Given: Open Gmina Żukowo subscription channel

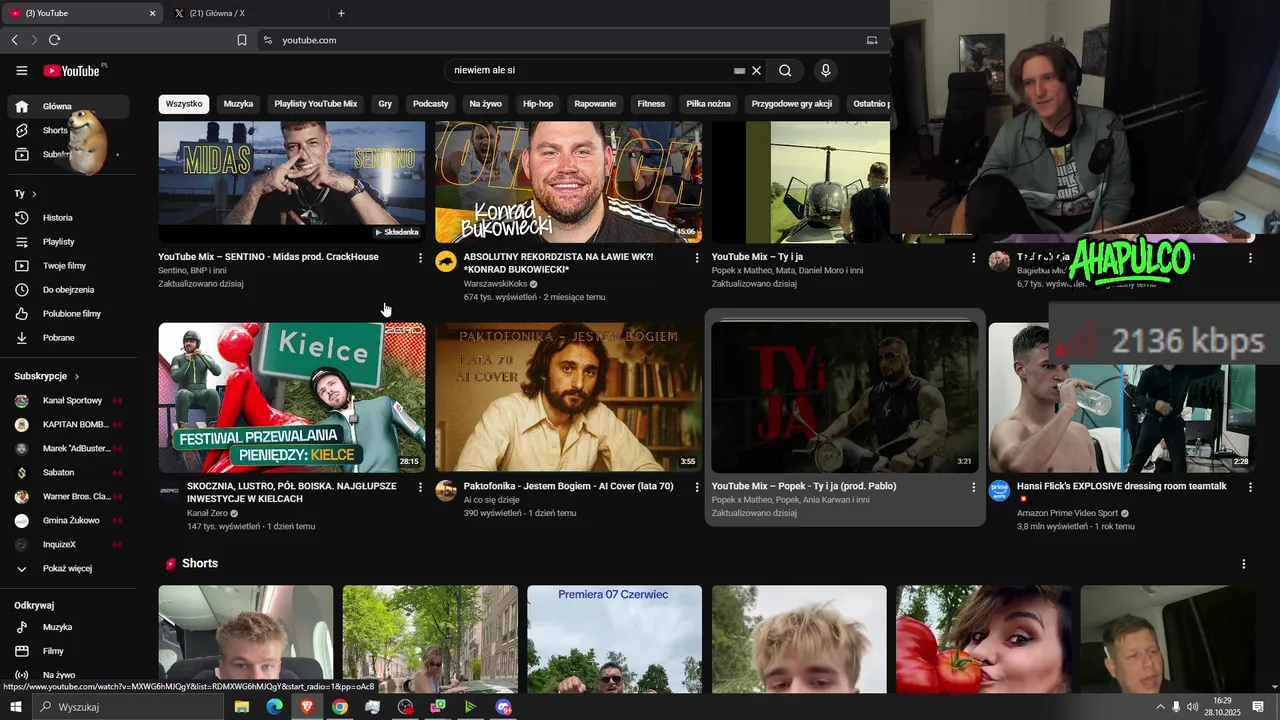Looking at the screenshot, I should tap(69, 520).
